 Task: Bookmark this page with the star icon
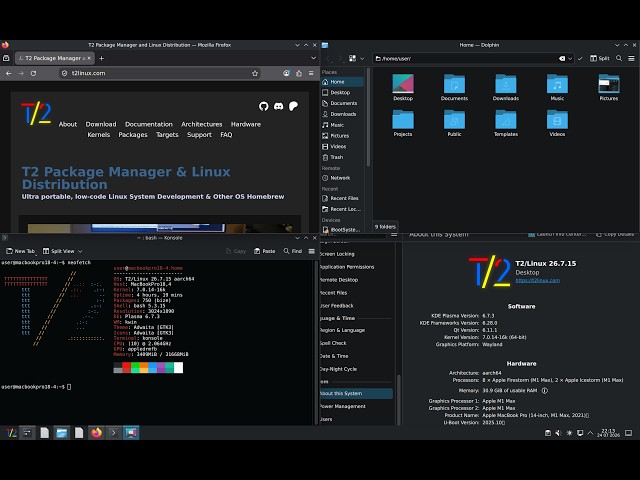coord(255,73)
